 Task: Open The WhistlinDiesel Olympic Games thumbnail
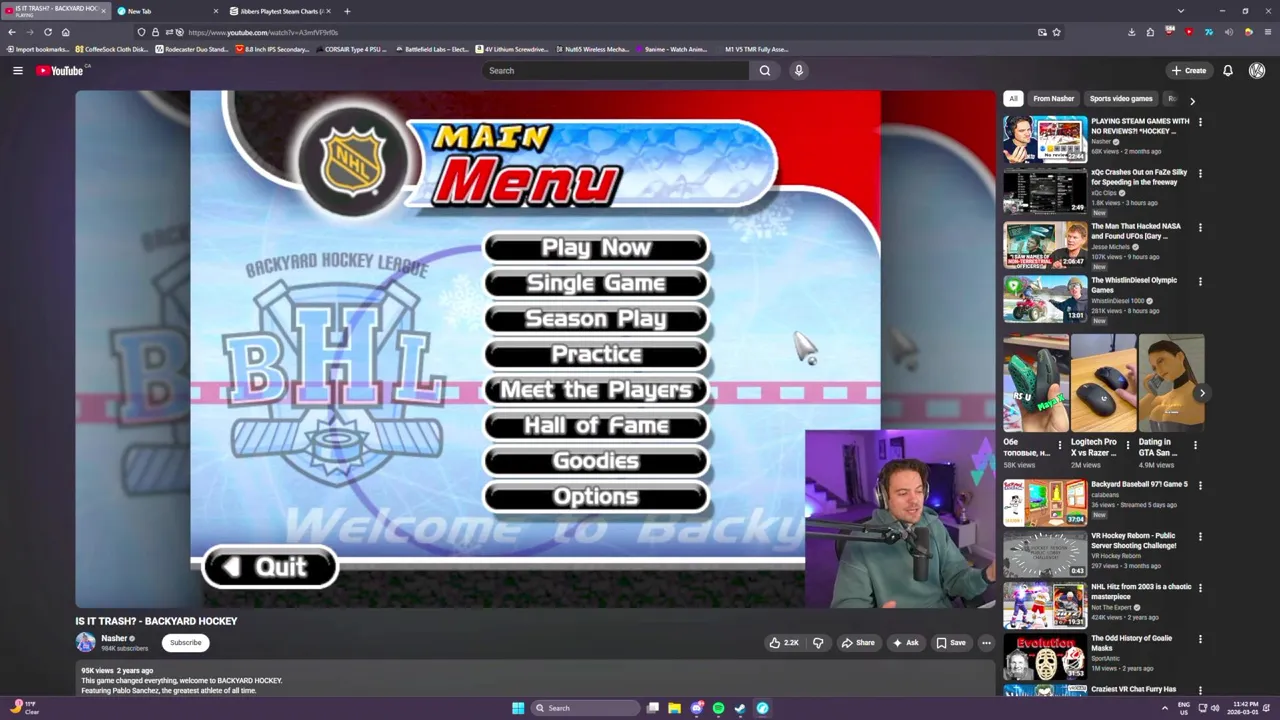pyautogui.click(x=1045, y=299)
